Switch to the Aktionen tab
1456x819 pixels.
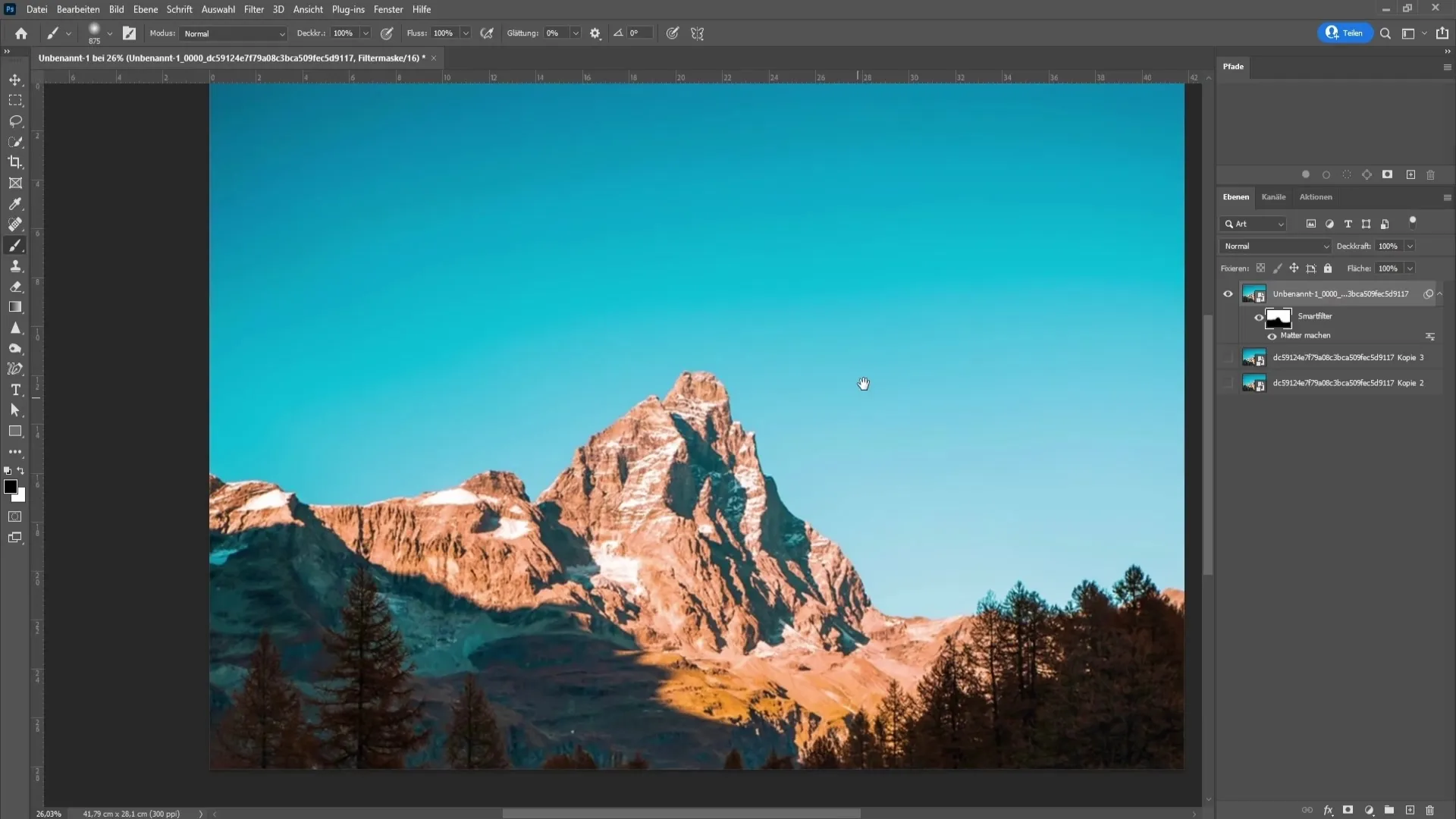(x=1314, y=197)
